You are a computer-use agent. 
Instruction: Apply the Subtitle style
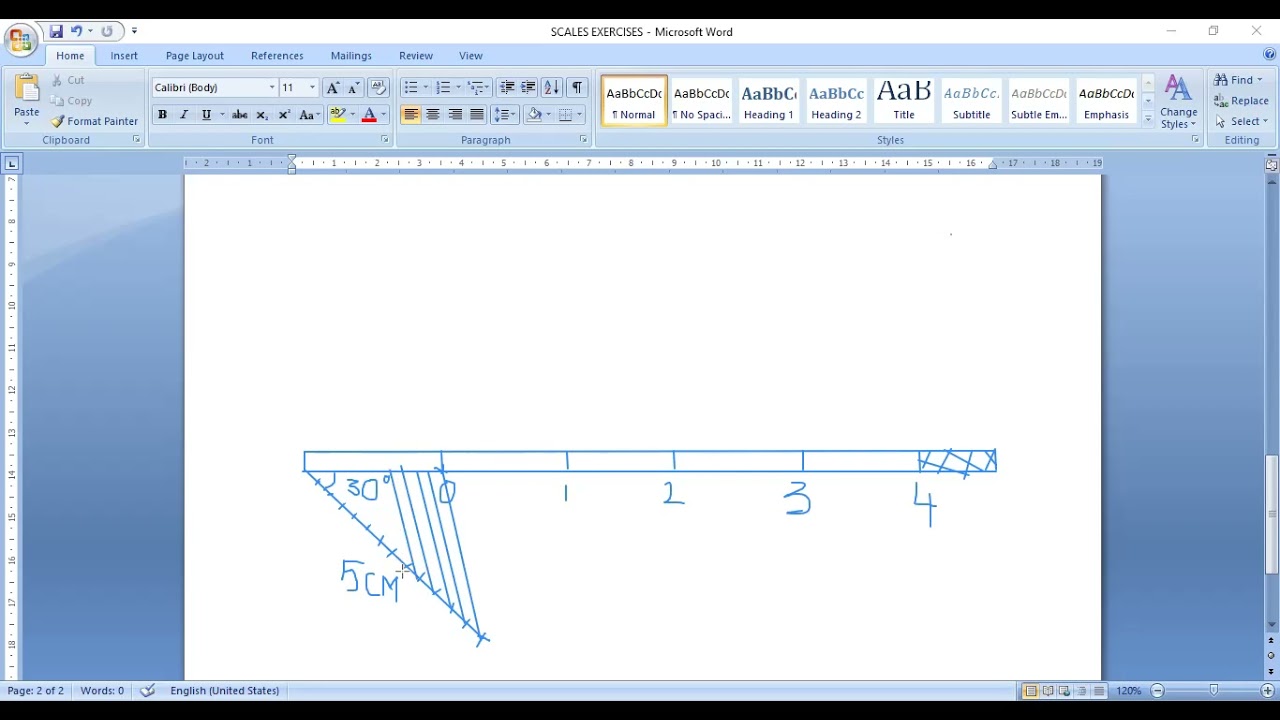click(971, 101)
